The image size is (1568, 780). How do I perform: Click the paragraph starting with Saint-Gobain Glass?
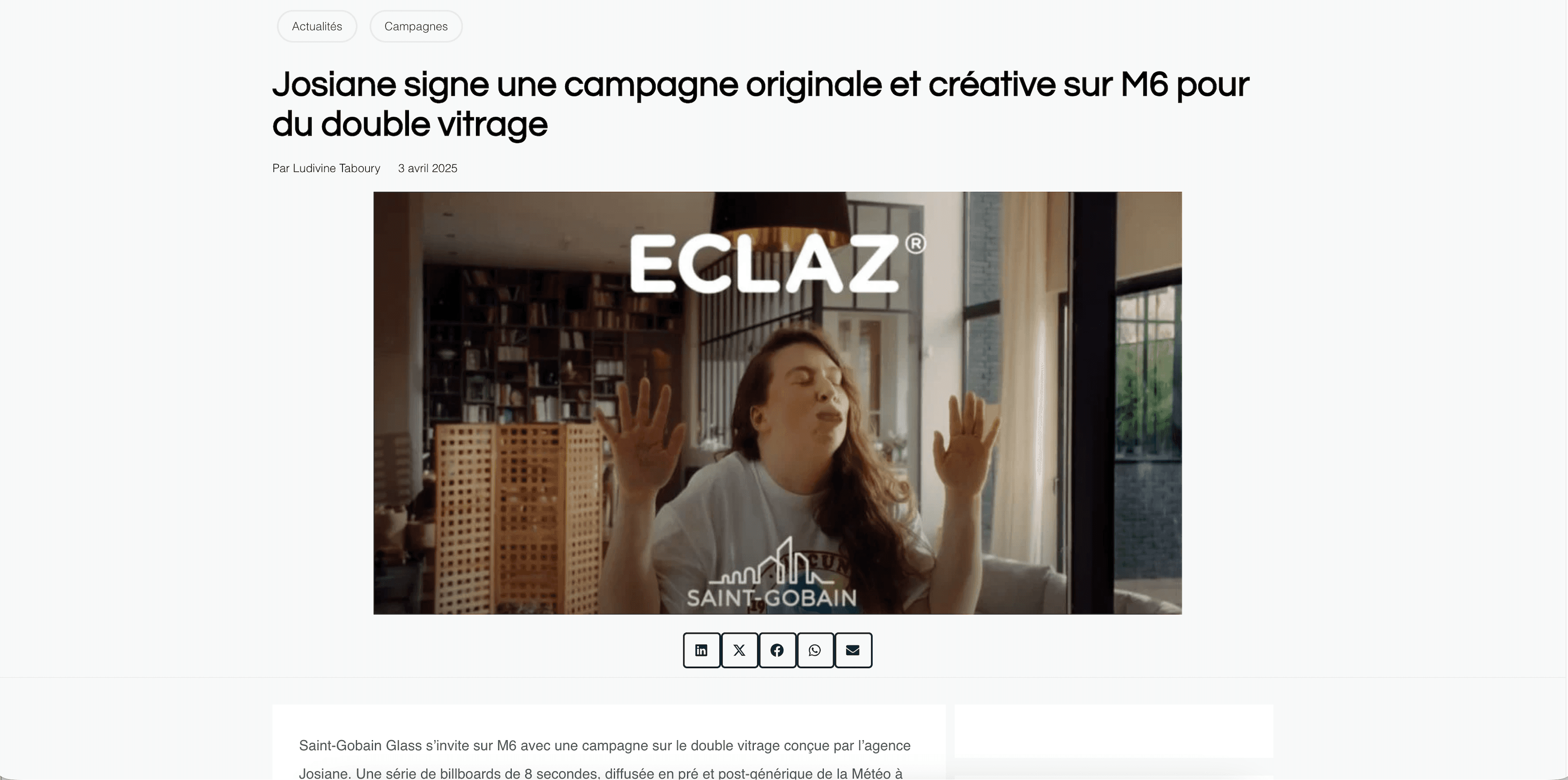click(x=604, y=759)
